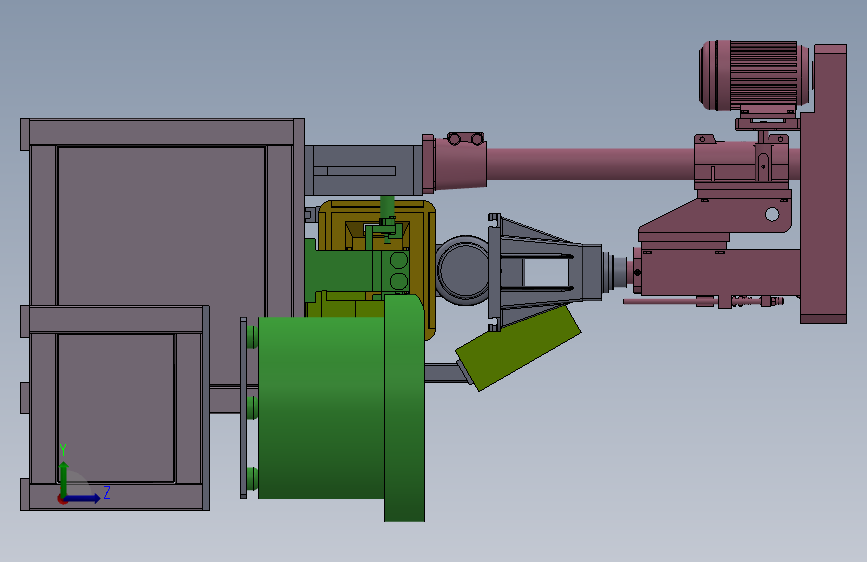Select the finned maroon electric motor

click(754, 76)
